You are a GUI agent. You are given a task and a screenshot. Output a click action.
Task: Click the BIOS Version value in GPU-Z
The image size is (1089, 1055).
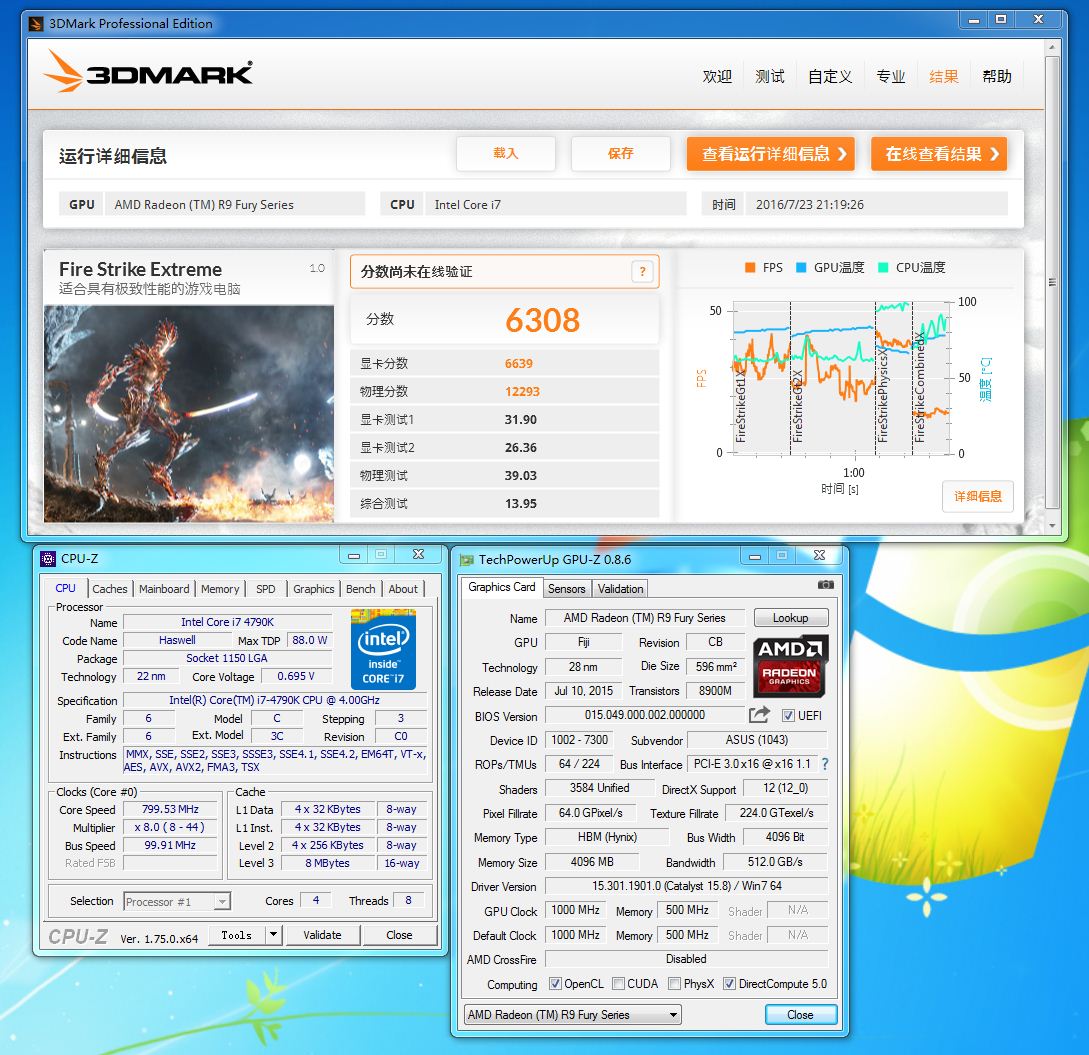pos(645,715)
